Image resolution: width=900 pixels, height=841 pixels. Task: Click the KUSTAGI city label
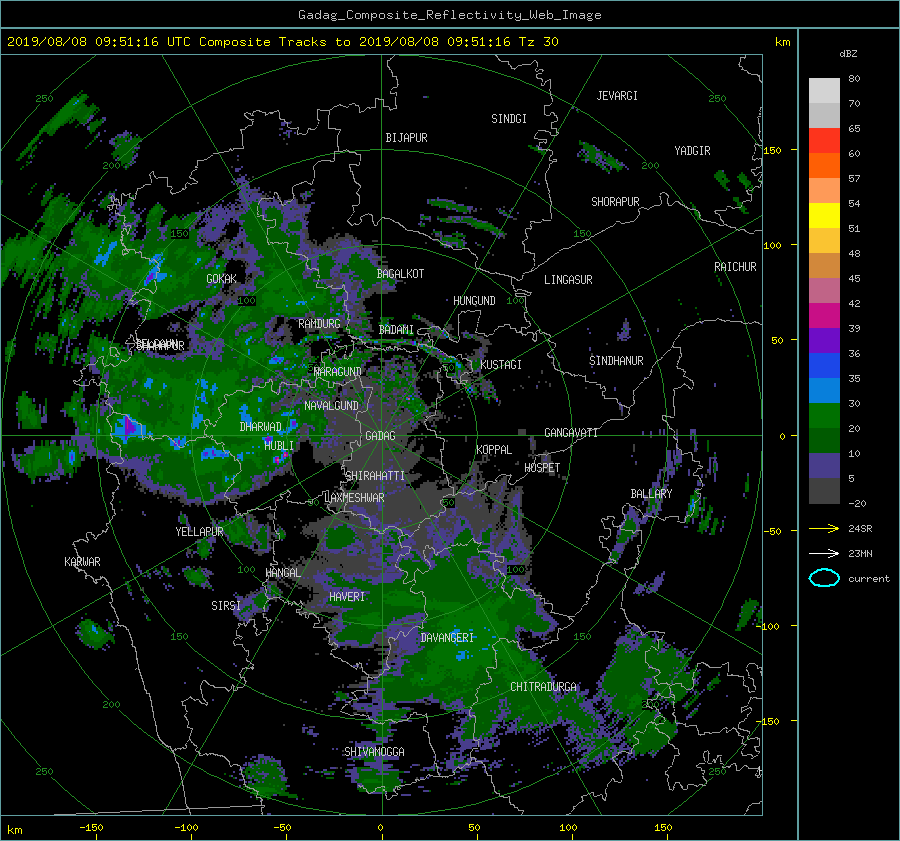[x=501, y=365]
